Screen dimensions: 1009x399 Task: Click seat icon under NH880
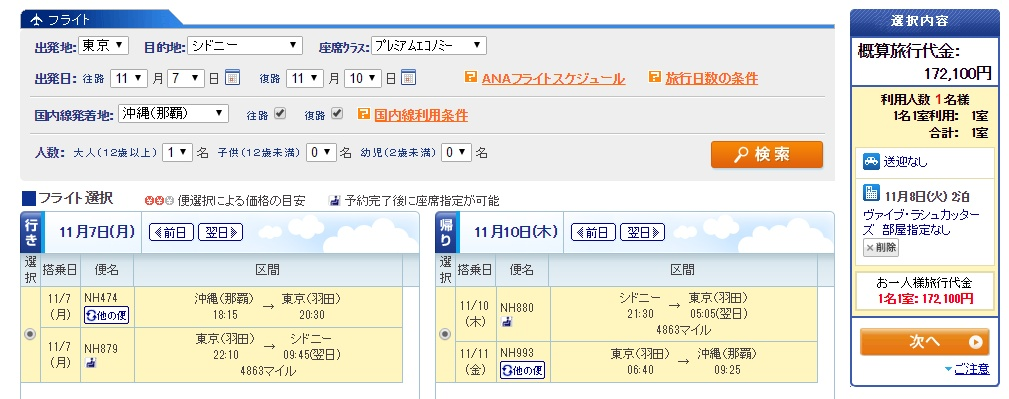click(507, 321)
